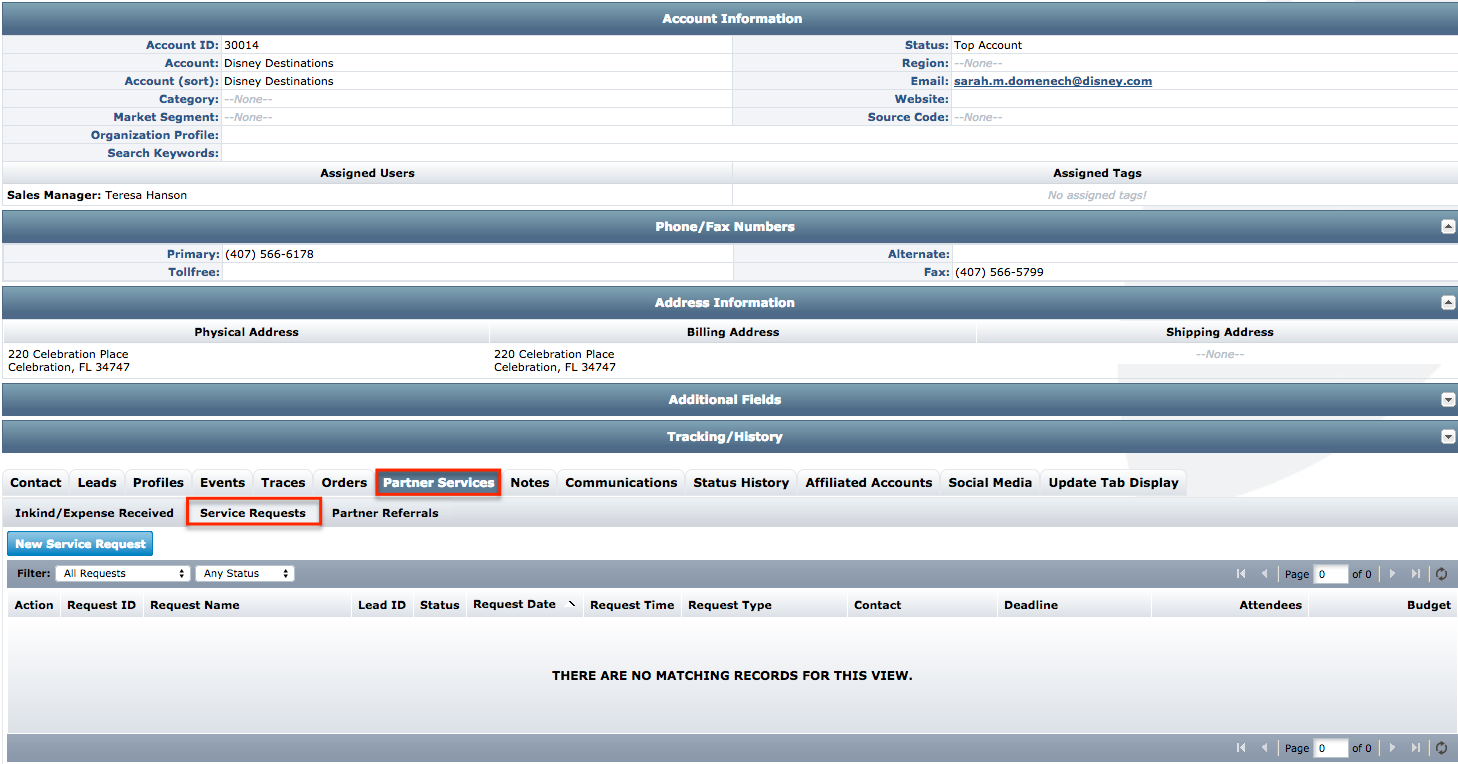Collapse the Address Information section
The image size is (1458, 764).
(x=1447, y=303)
